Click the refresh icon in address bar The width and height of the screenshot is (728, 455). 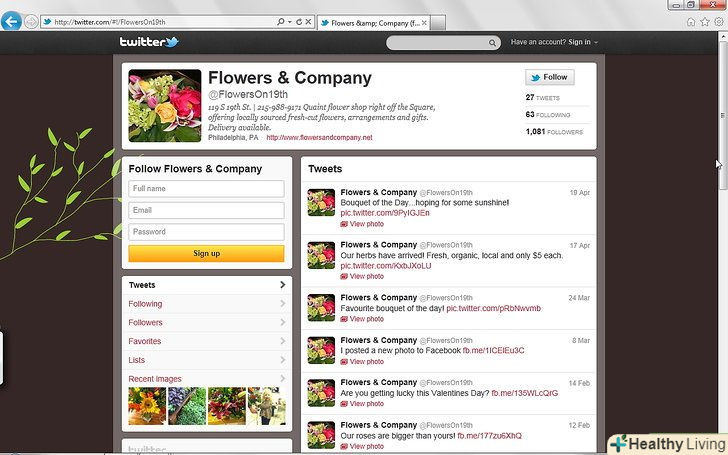coord(299,22)
